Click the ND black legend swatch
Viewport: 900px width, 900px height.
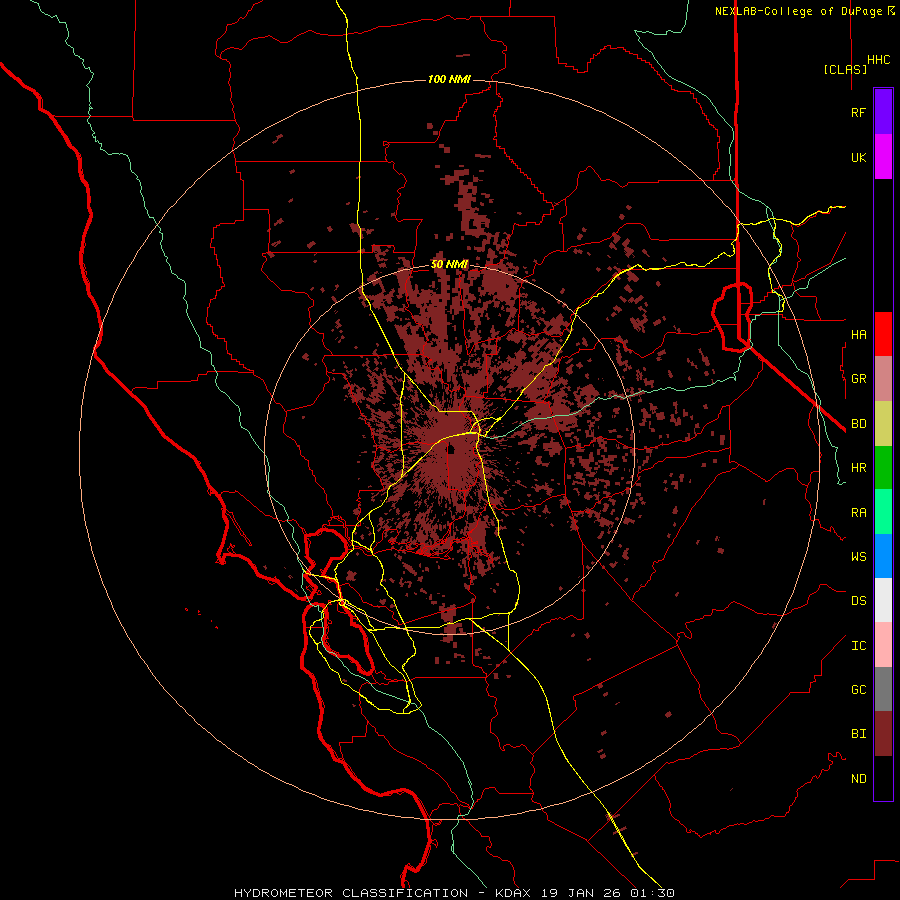pos(883,778)
